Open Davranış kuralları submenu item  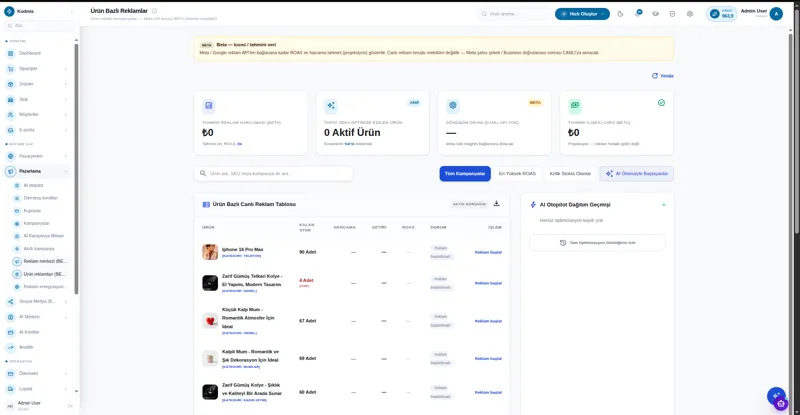point(40,198)
